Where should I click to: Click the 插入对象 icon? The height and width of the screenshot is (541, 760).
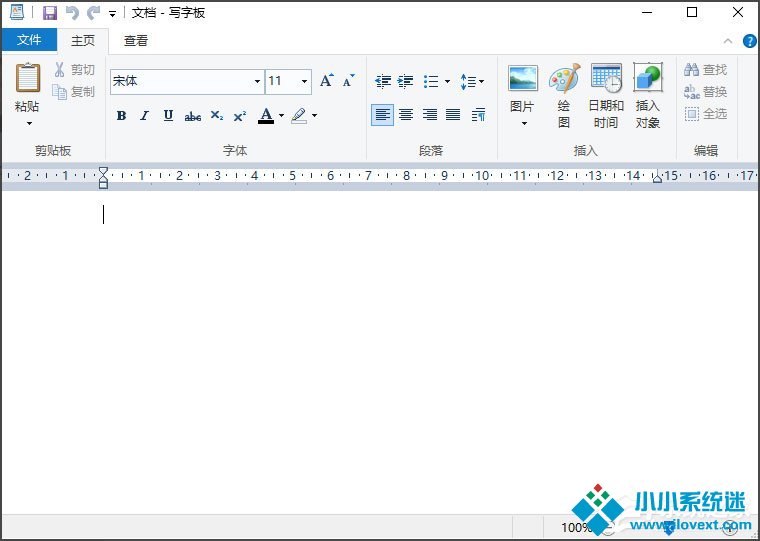tap(648, 78)
